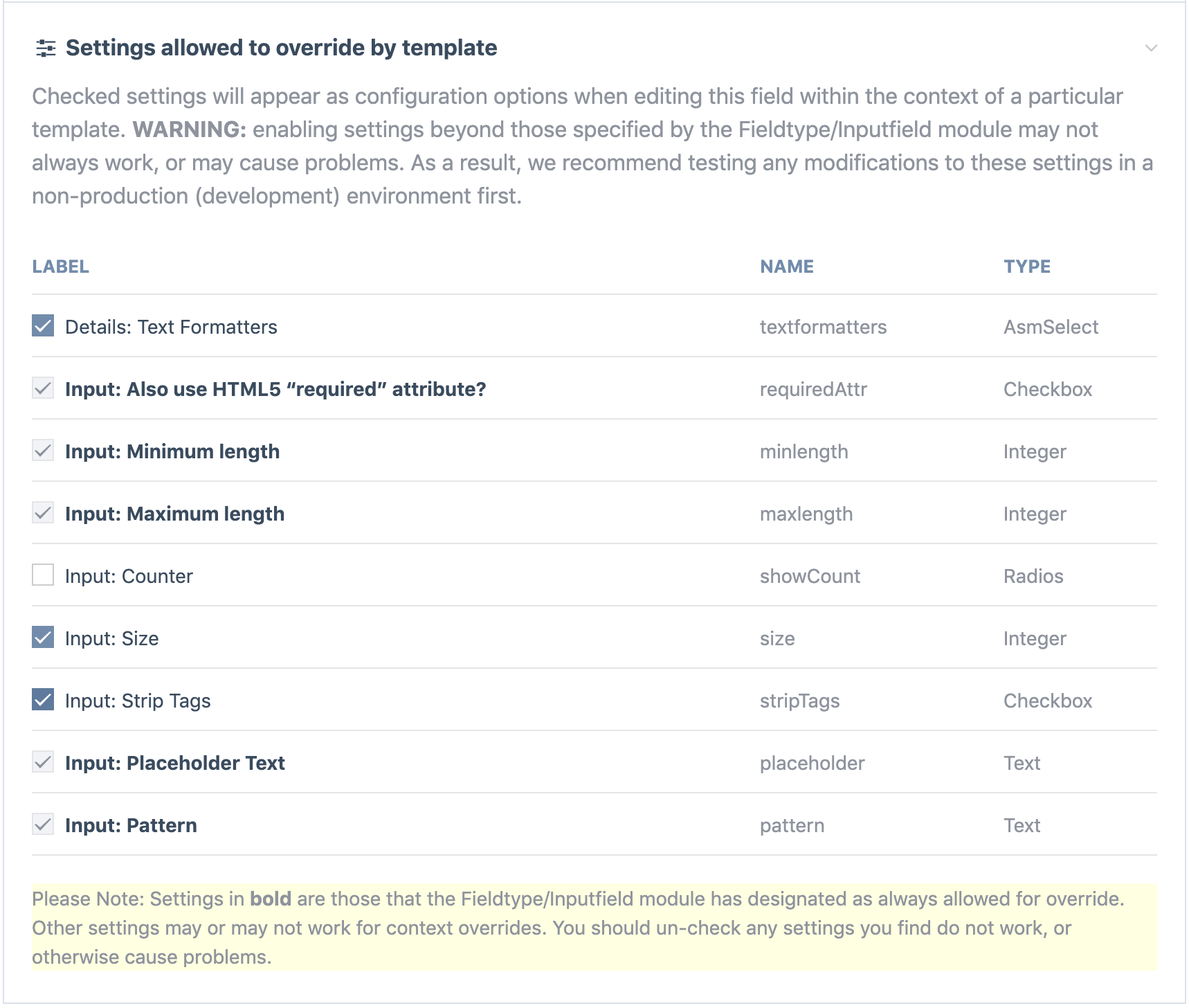Click the Settings allowed to override heading
The height and width of the screenshot is (1008, 1189).
tap(281, 48)
